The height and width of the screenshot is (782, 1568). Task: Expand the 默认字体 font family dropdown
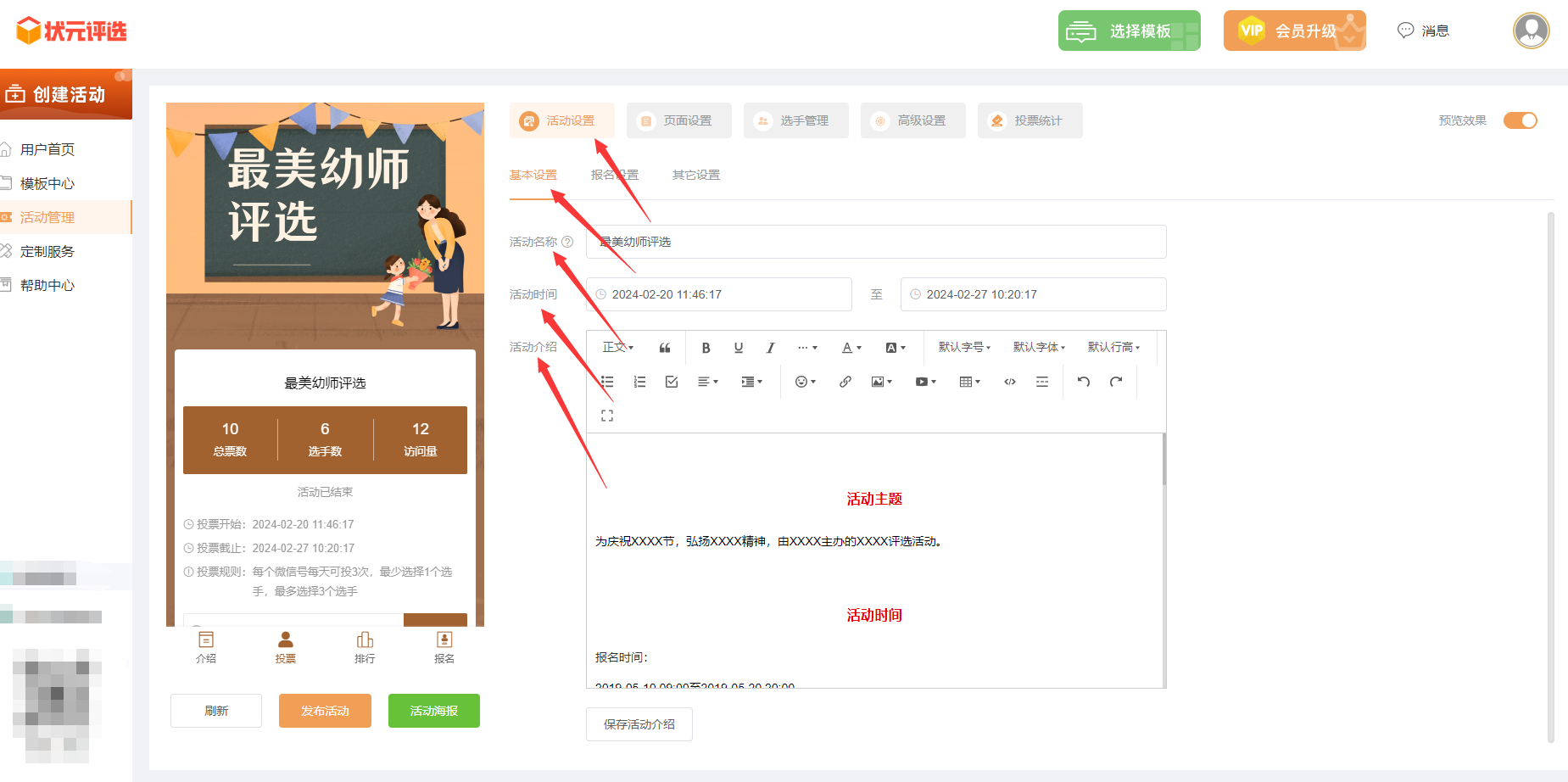coord(1039,348)
